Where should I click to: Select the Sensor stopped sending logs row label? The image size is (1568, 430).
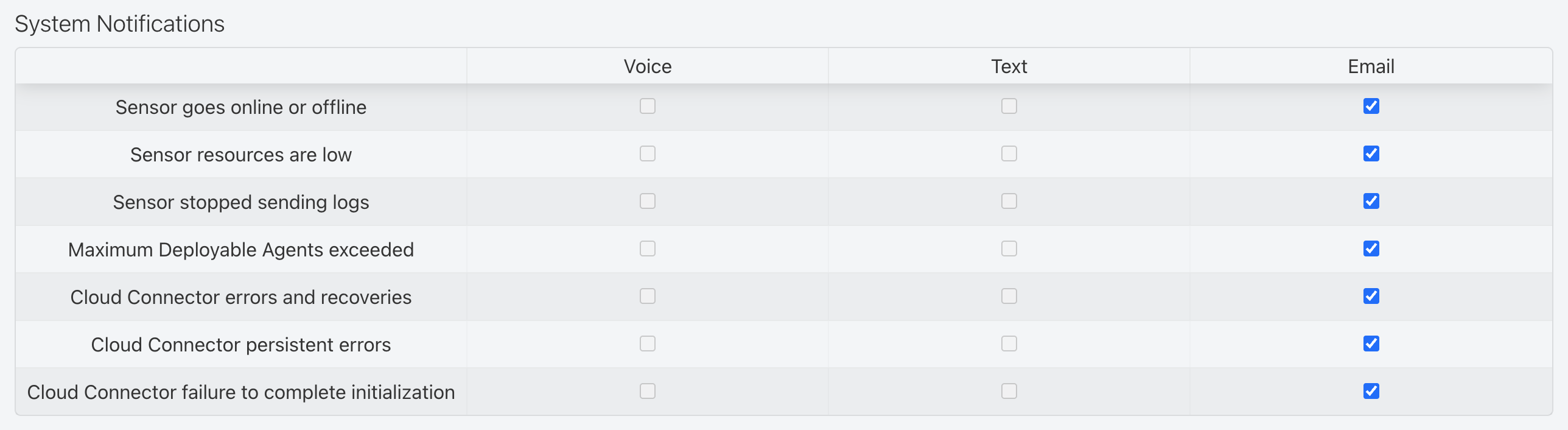click(x=241, y=202)
